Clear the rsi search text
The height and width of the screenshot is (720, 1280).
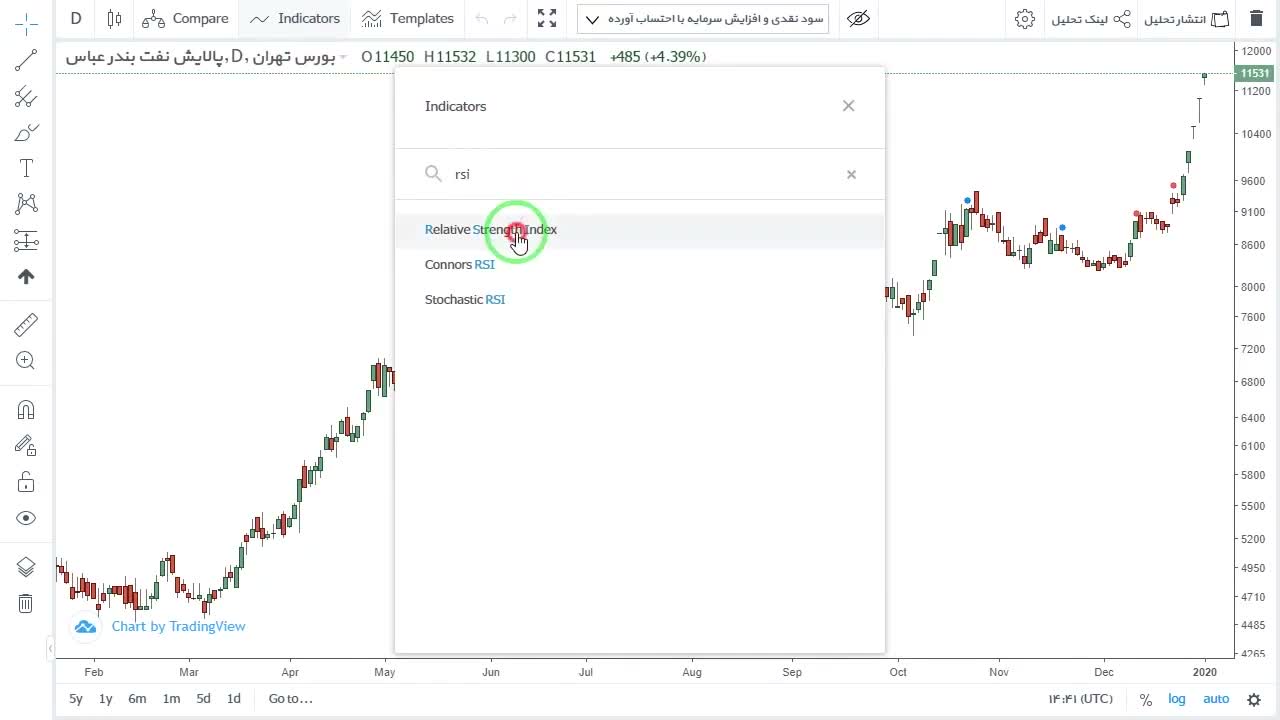(851, 174)
